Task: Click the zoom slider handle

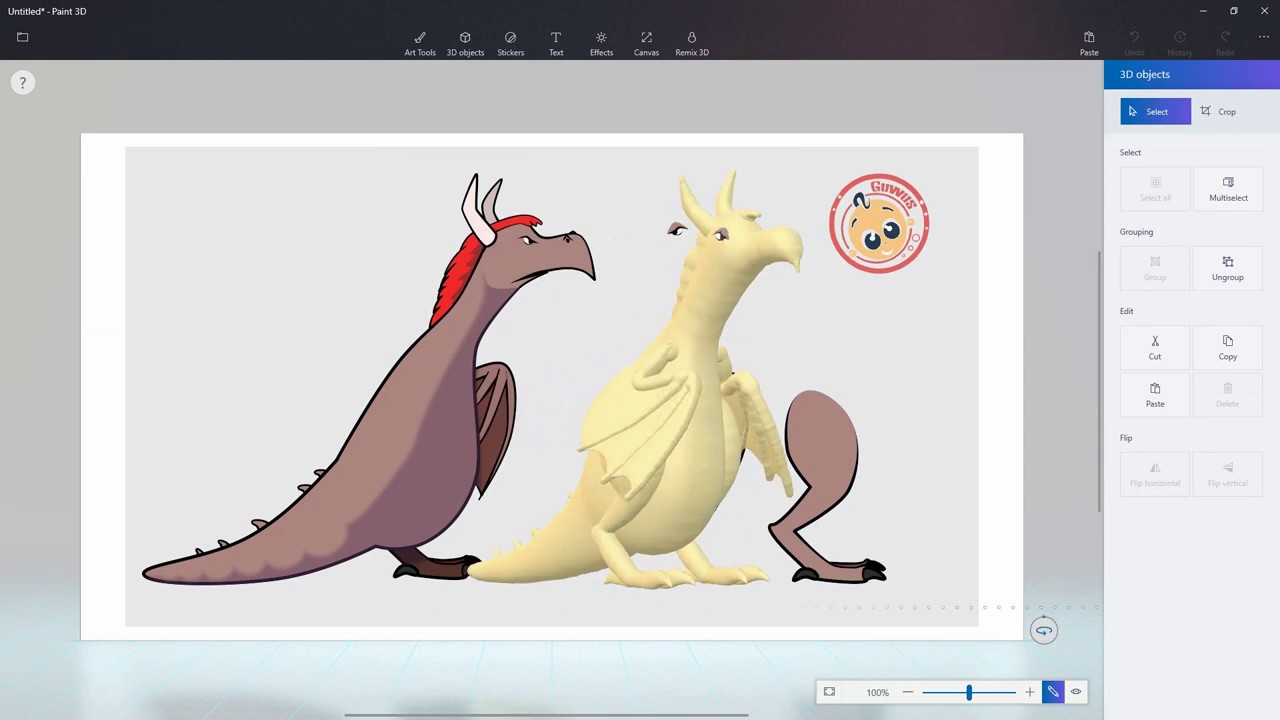Action: pyautogui.click(x=969, y=692)
